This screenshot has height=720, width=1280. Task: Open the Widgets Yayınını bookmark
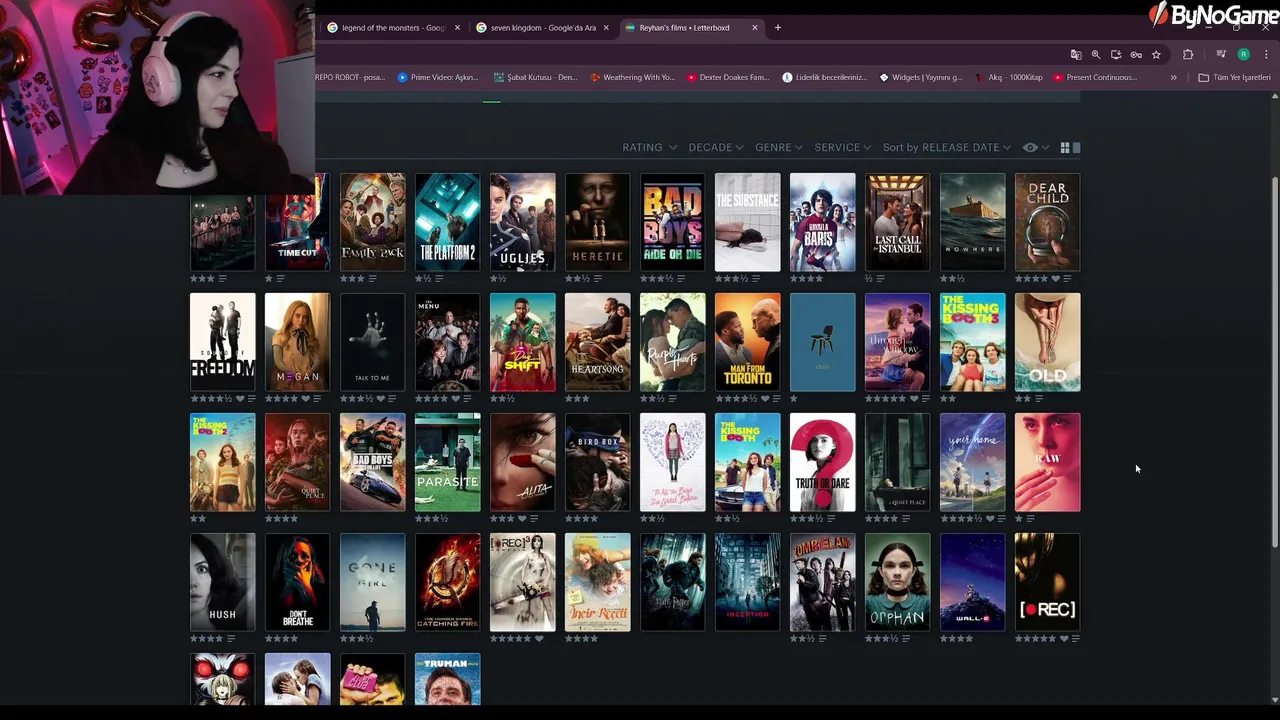(920, 77)
